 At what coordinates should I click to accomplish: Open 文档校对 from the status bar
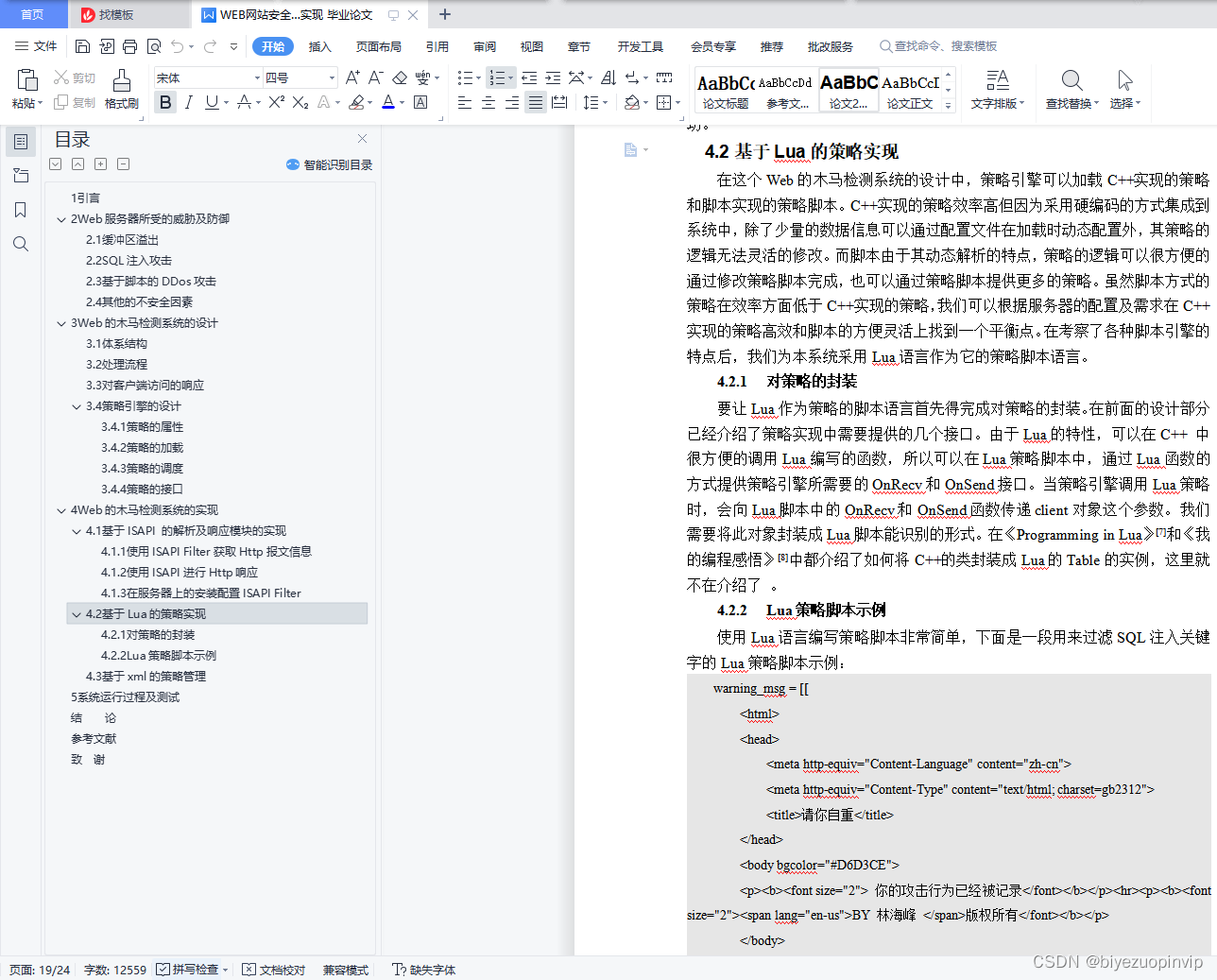(x=273, y=970)
